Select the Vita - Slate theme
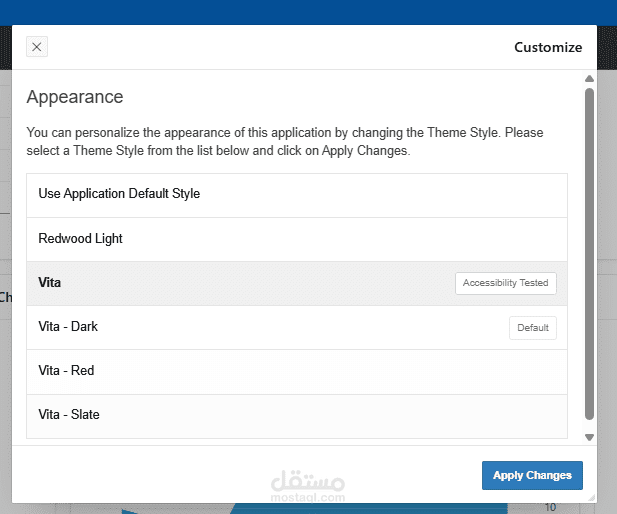Screen dimensions: 617x514 (x=69, y=415)
